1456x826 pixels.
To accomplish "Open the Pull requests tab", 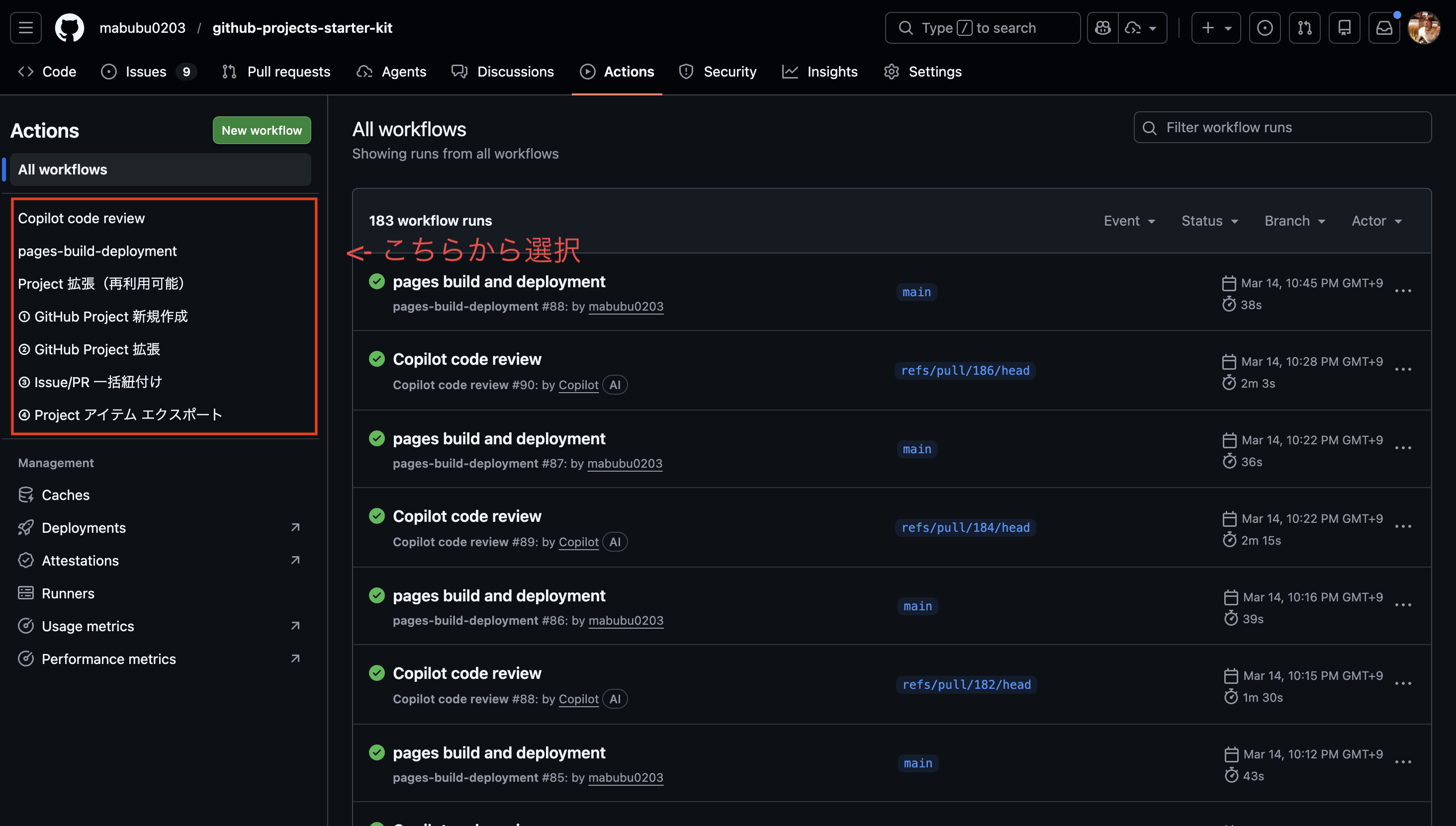I will pos(276,72).
